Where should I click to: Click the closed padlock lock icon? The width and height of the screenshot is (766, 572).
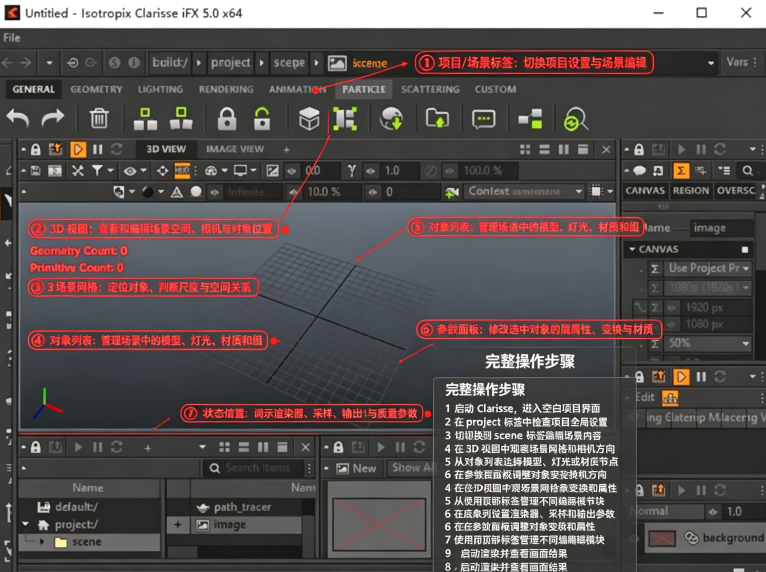coord(227,119)
